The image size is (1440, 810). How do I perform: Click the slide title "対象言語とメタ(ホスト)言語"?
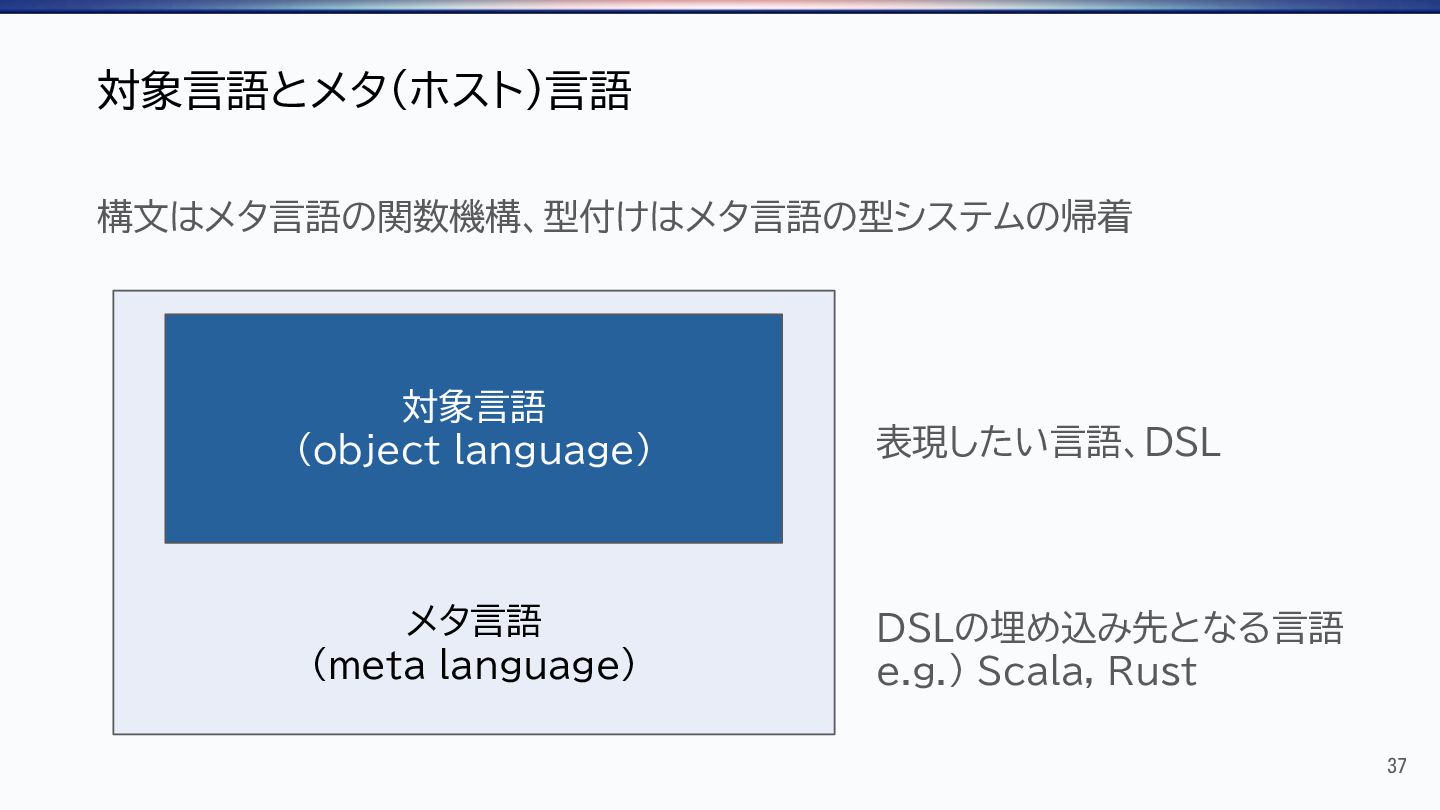click(364, 91)
